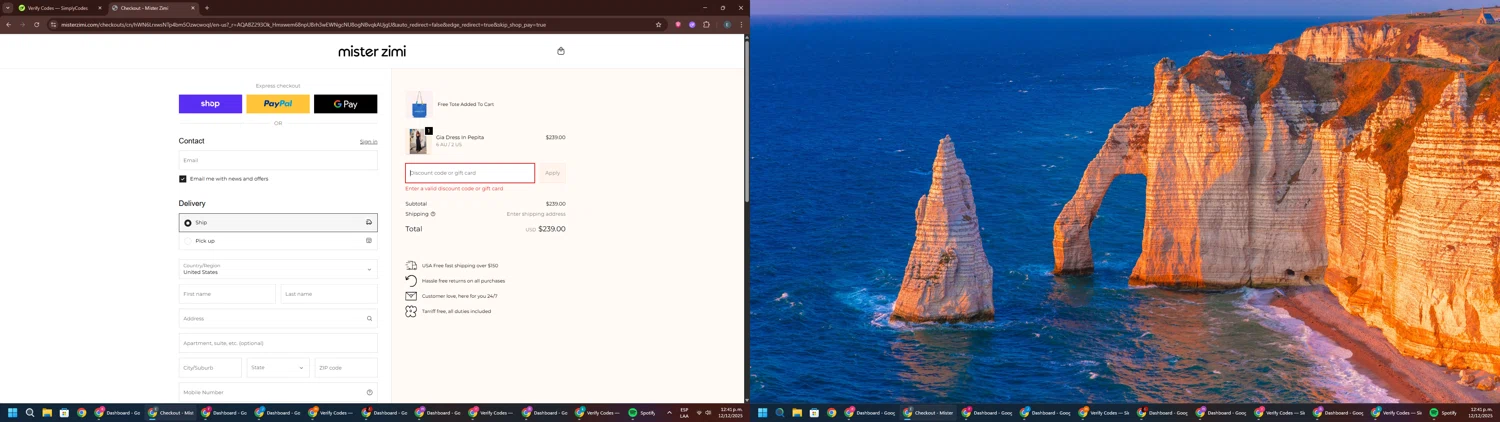The image size is (1500, 422).
Task: Click the purple extension icon in Chrome toolbar
Action: 692,24
